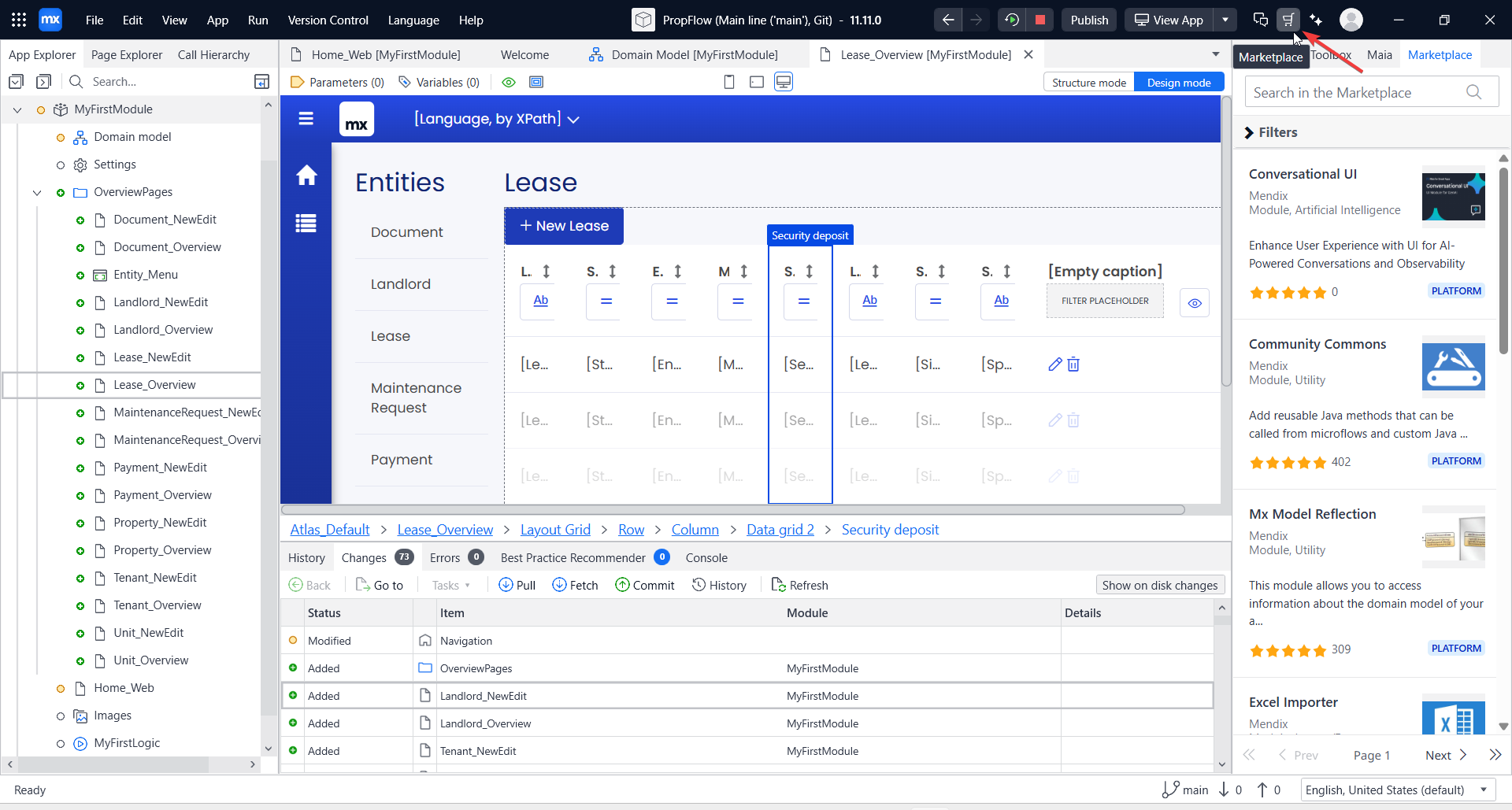Switch to tablet preview device icon
The image size is (1512, 810).
(757, 82)
